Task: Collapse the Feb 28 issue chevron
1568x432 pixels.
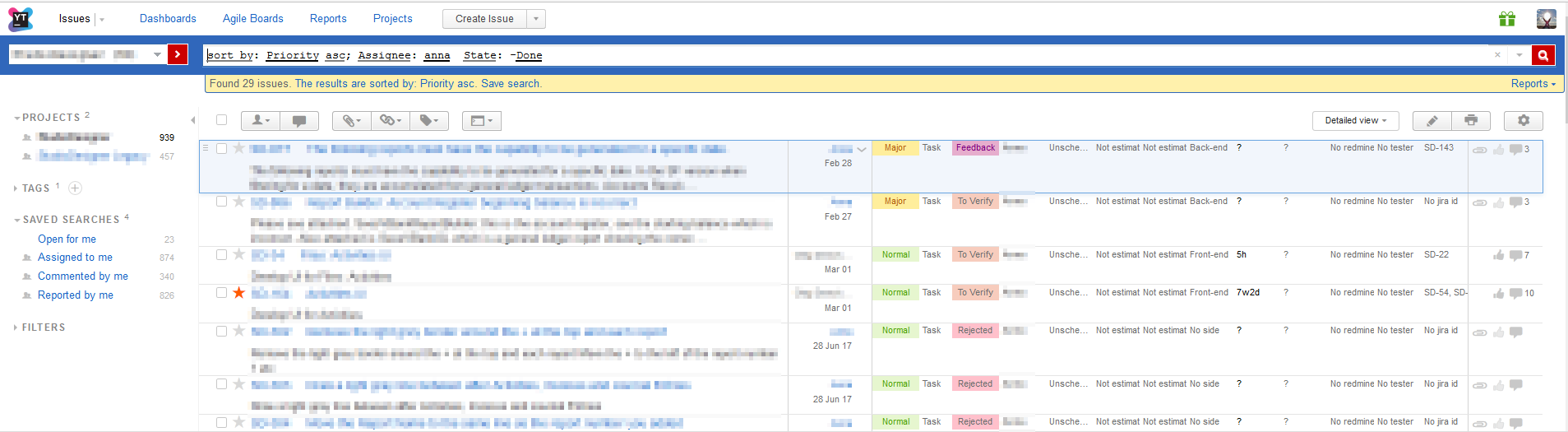Action: (862, 150)
